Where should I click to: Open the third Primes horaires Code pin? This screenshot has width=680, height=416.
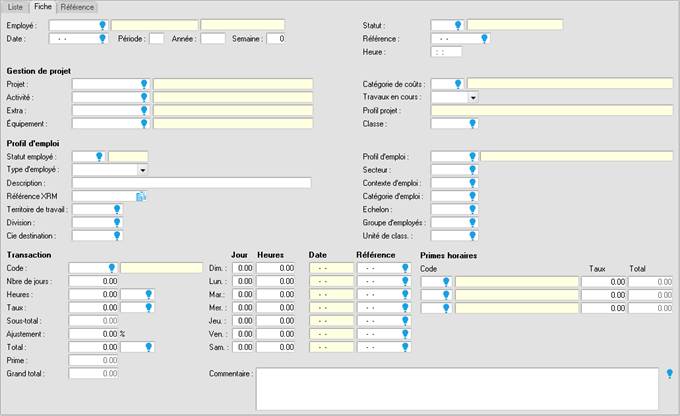[x=446, y=308]
